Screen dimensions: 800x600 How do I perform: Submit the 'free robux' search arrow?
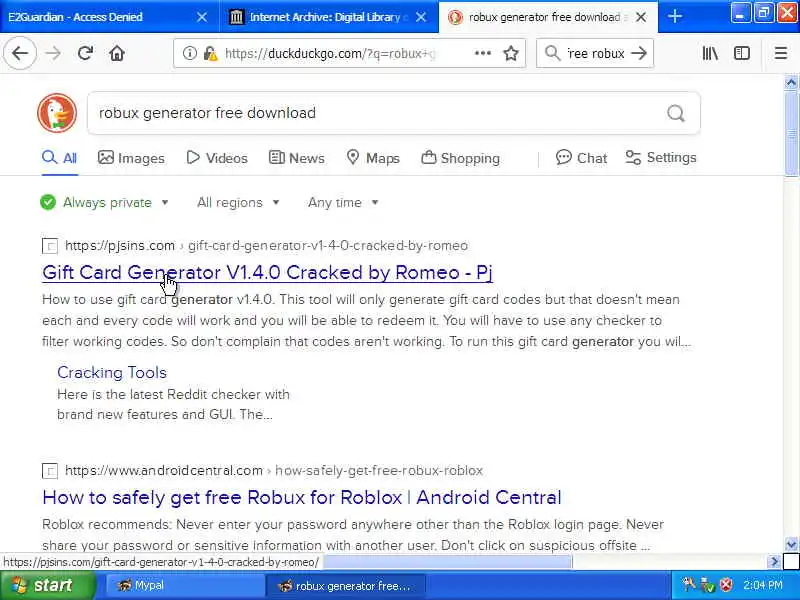[x=639, y=53]
